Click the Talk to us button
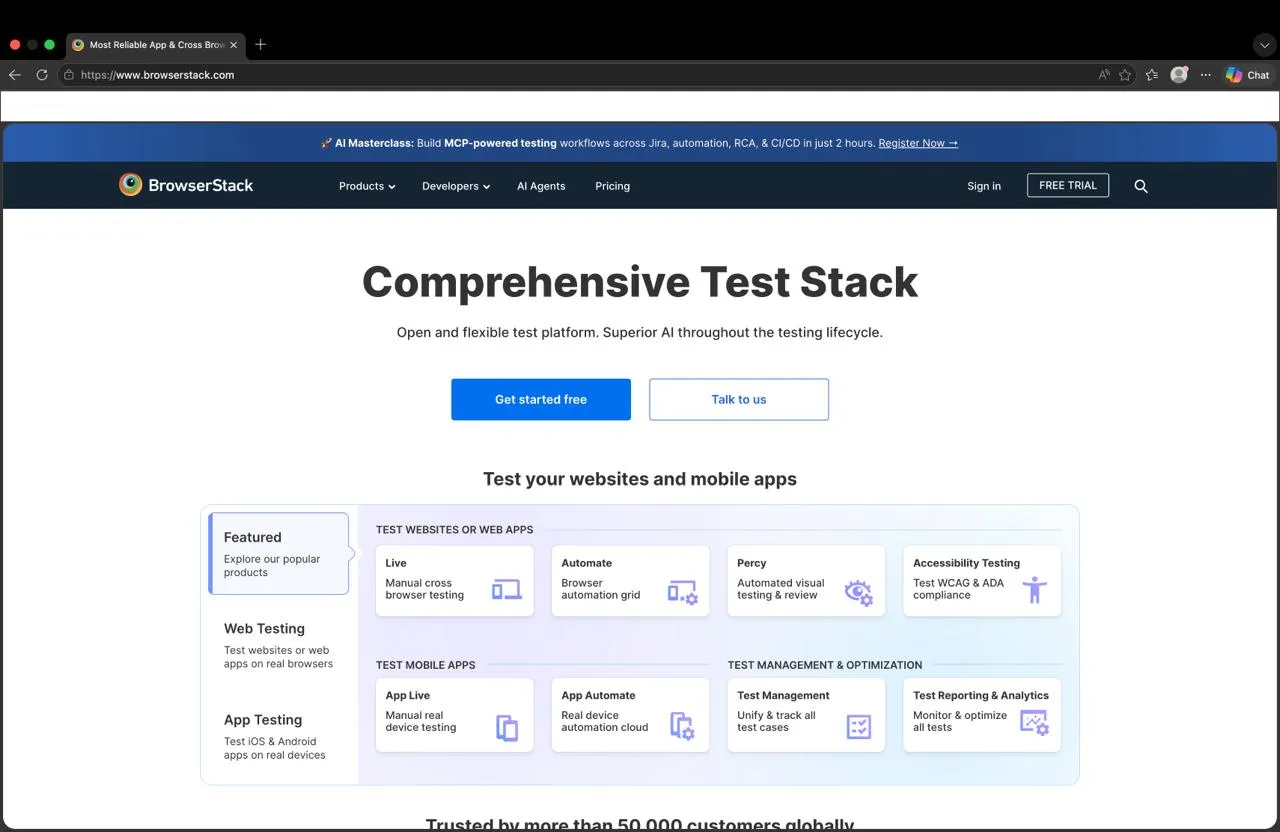This screenshot has height=832, width=1280. 739,399
